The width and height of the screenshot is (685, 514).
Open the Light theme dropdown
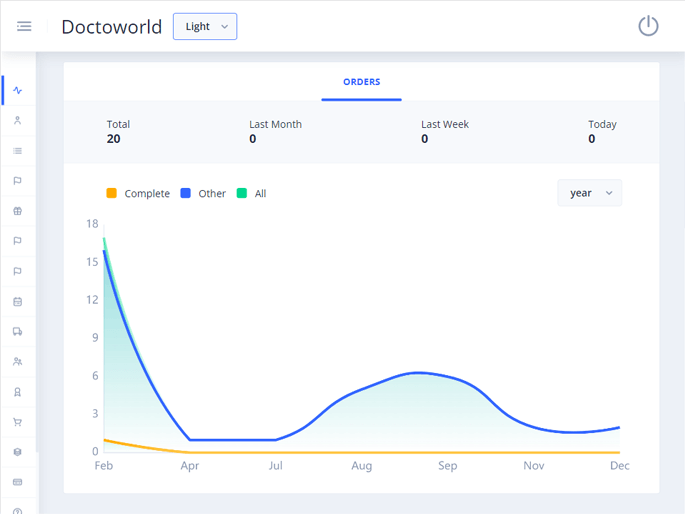coord(205,26)
